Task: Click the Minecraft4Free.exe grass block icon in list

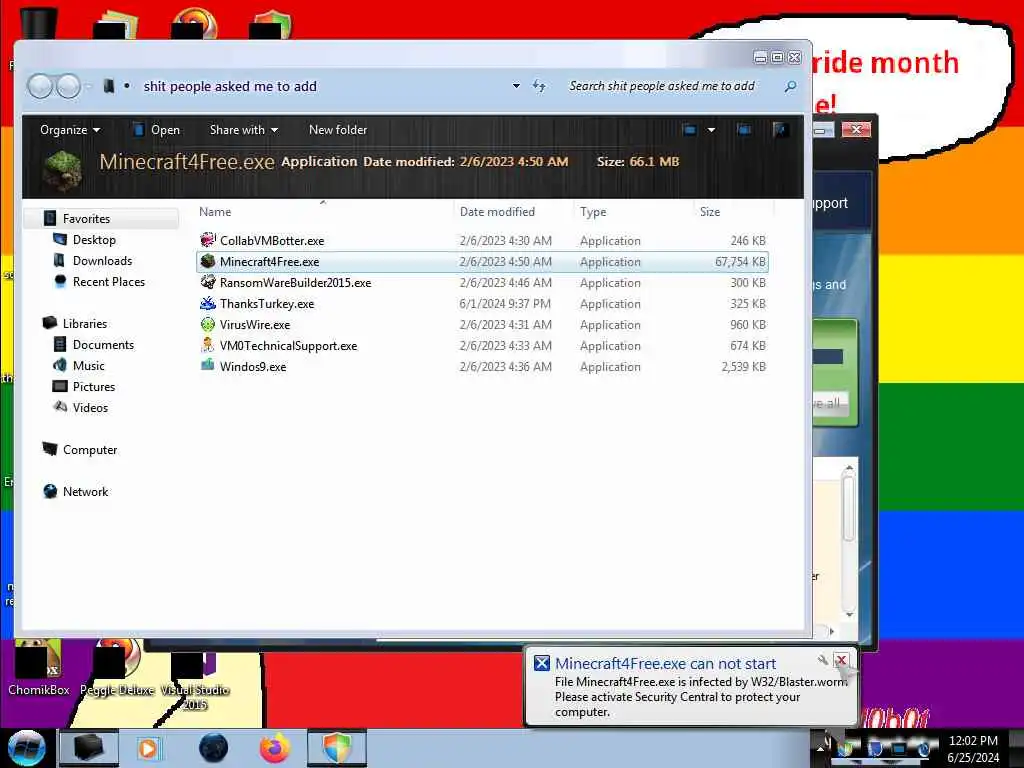Action: coord(208,261)
